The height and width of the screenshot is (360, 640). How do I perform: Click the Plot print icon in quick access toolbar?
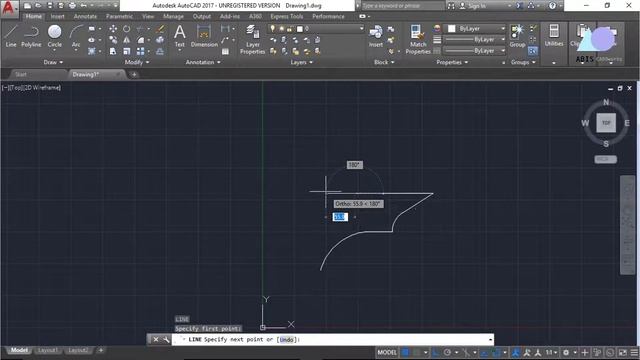coord(72,6)
